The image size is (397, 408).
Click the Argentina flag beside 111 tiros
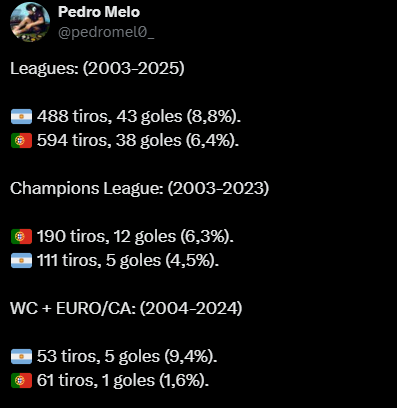tap(22, 260)
